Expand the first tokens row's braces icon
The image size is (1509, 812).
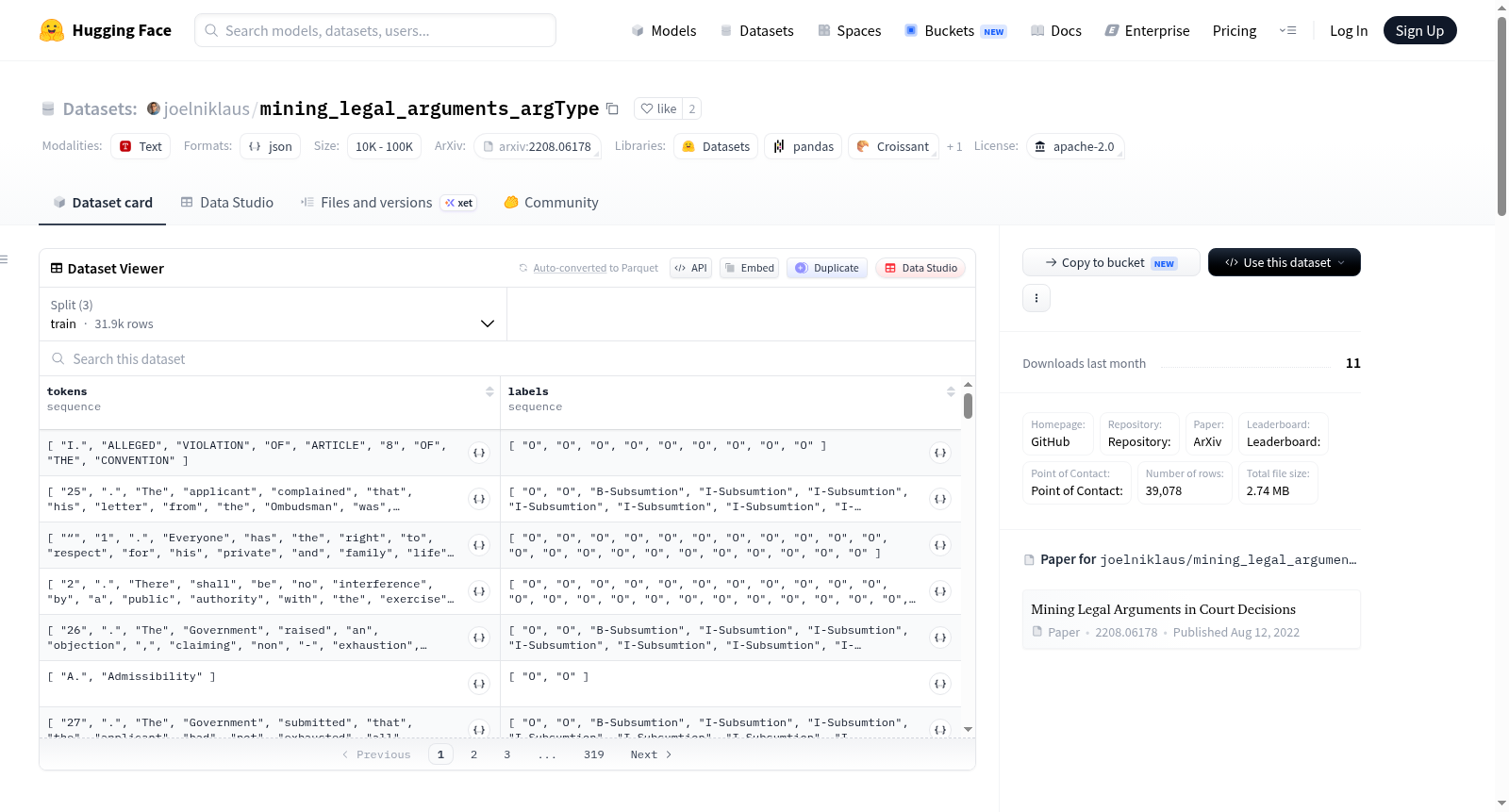click(479, 453)
